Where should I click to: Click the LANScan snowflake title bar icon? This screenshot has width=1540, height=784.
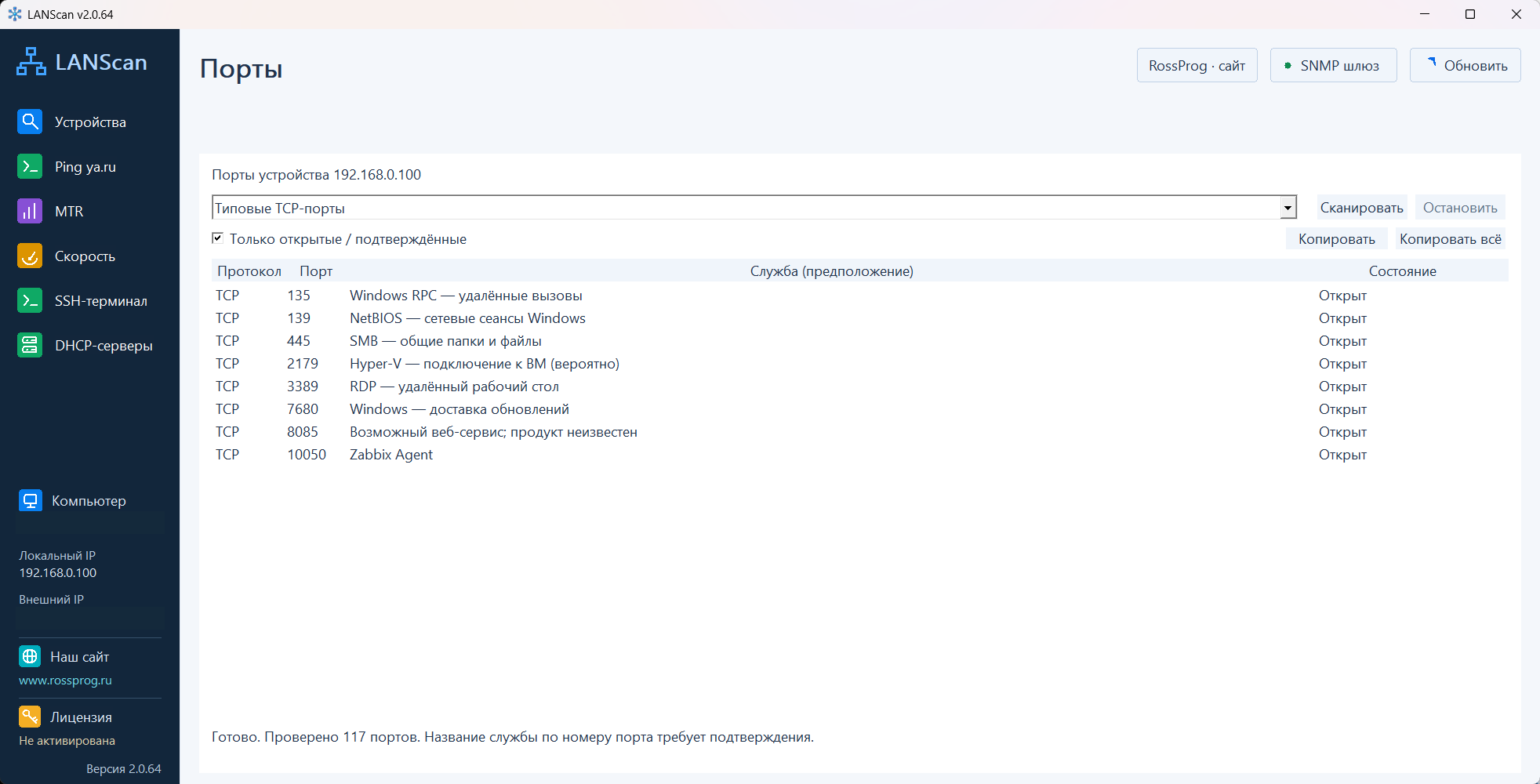[x=15, y=14]
